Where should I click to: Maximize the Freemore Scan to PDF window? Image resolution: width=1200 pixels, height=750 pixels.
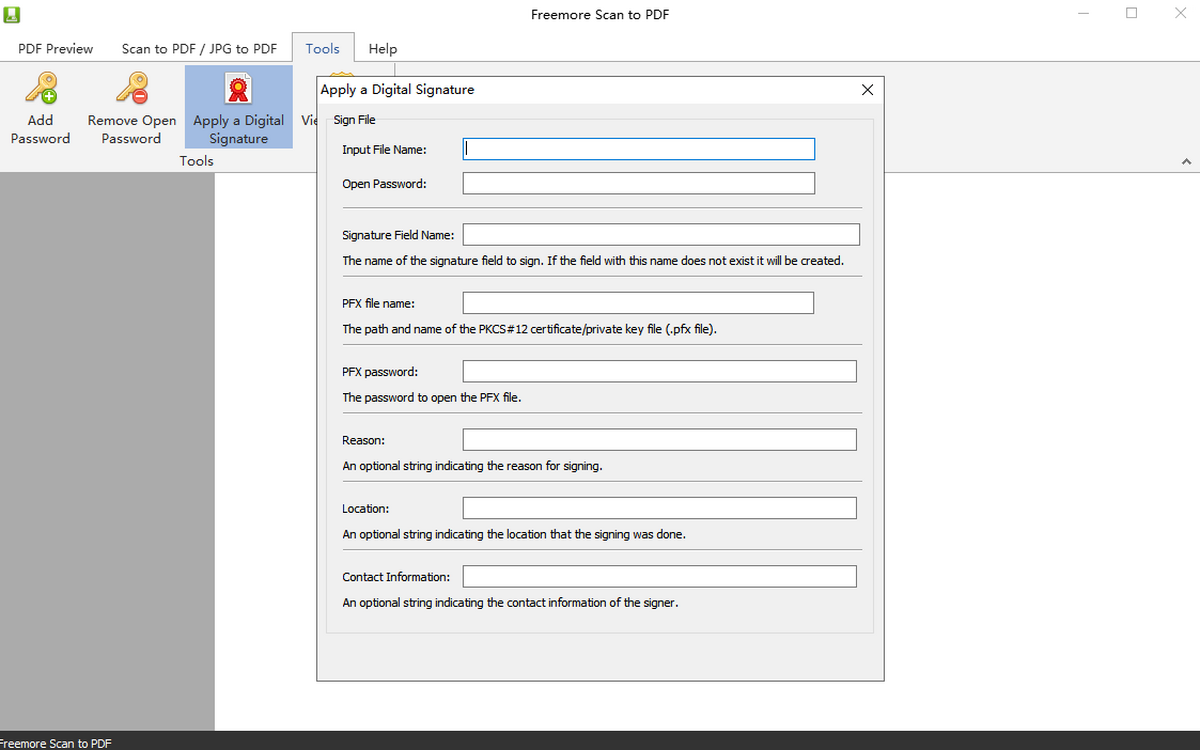[1132, 14]
